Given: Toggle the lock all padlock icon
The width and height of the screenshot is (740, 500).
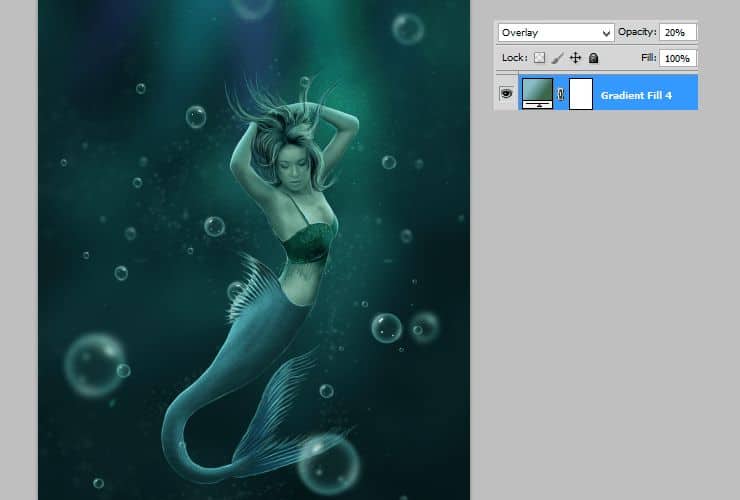Looking at the screenshot, I should point(593,58).
